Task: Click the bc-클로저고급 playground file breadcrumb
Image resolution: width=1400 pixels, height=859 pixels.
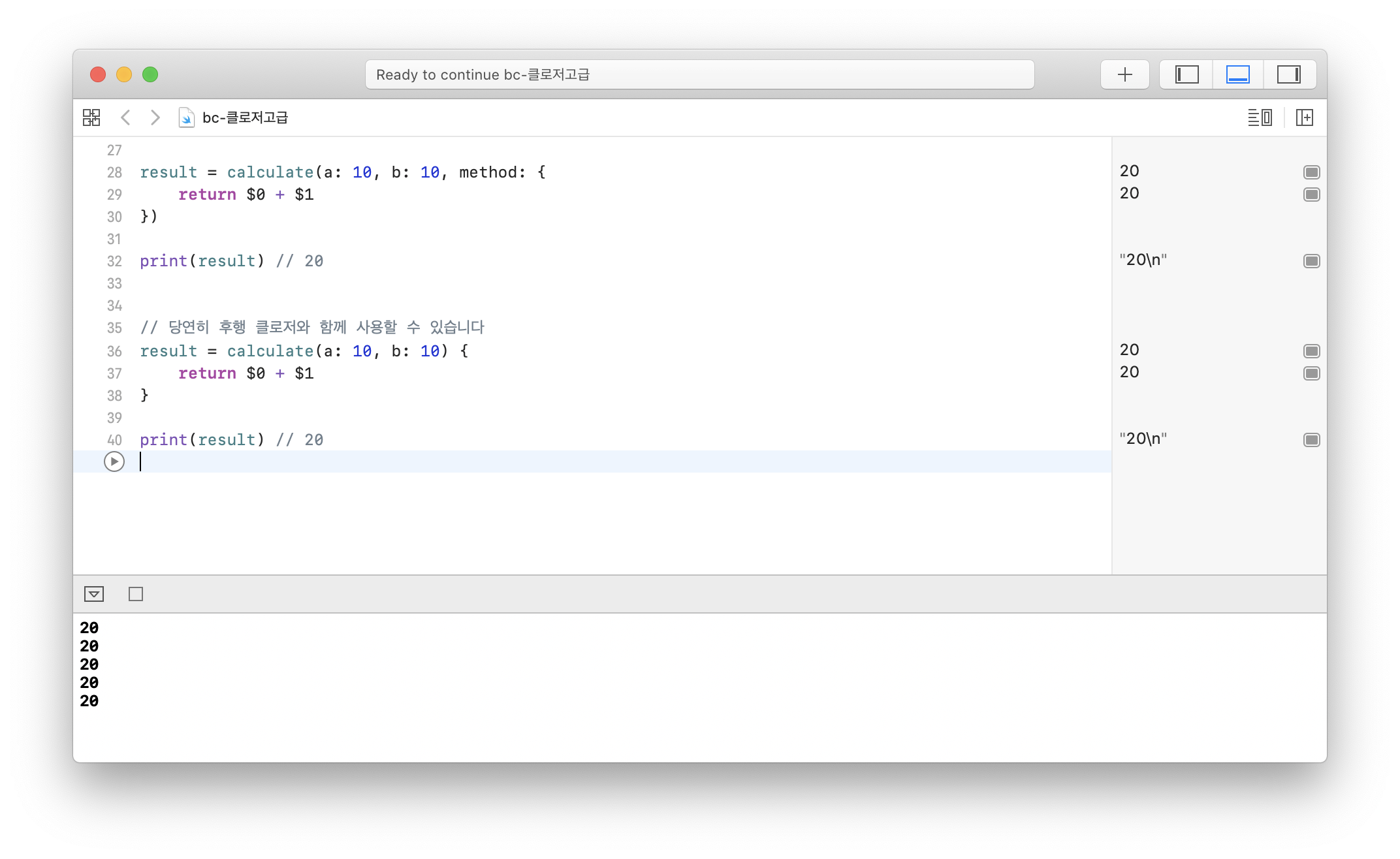Action: pos(244,117)
